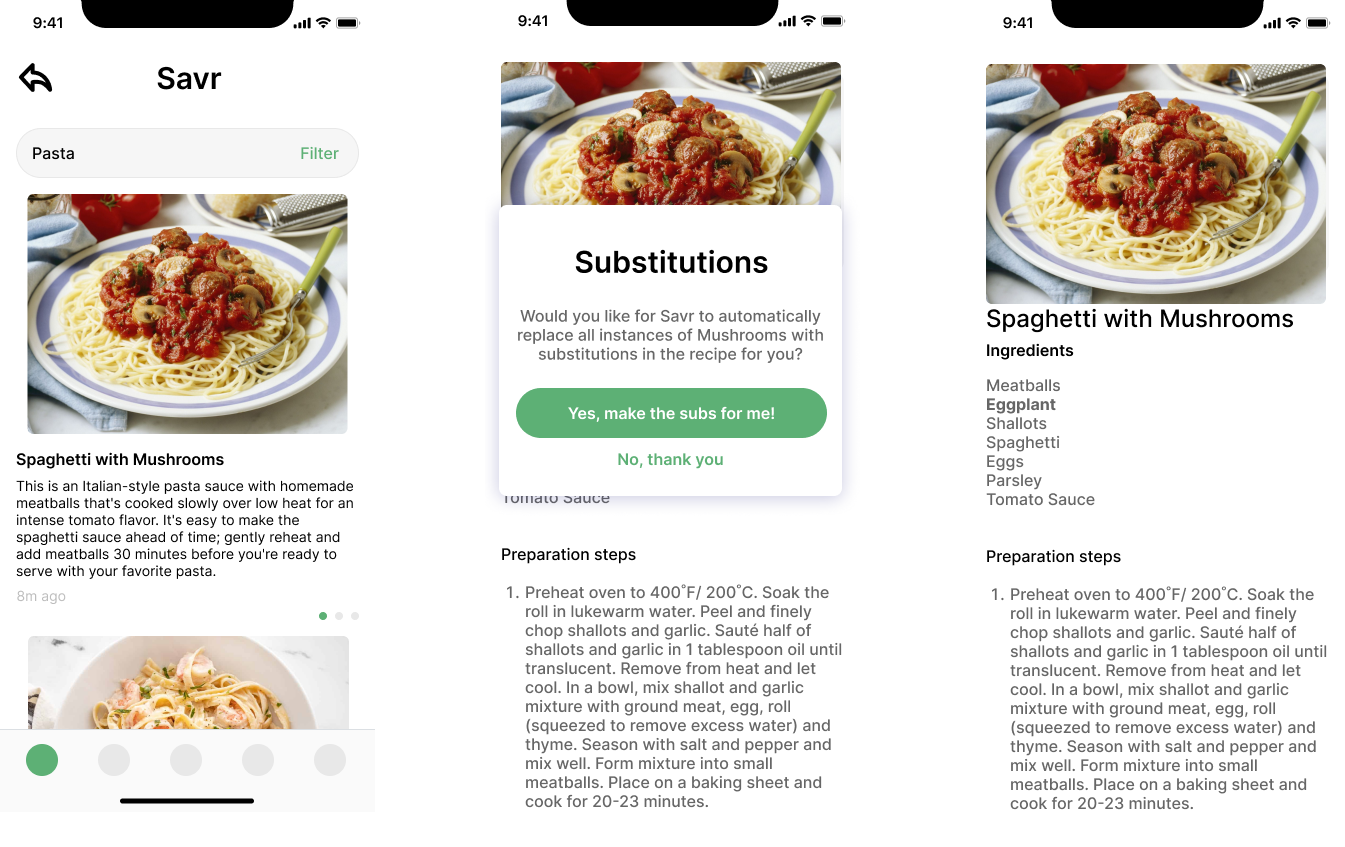Click the battery icon in first phone's status bar
The image size is (1345, 847).
[348, 22]
